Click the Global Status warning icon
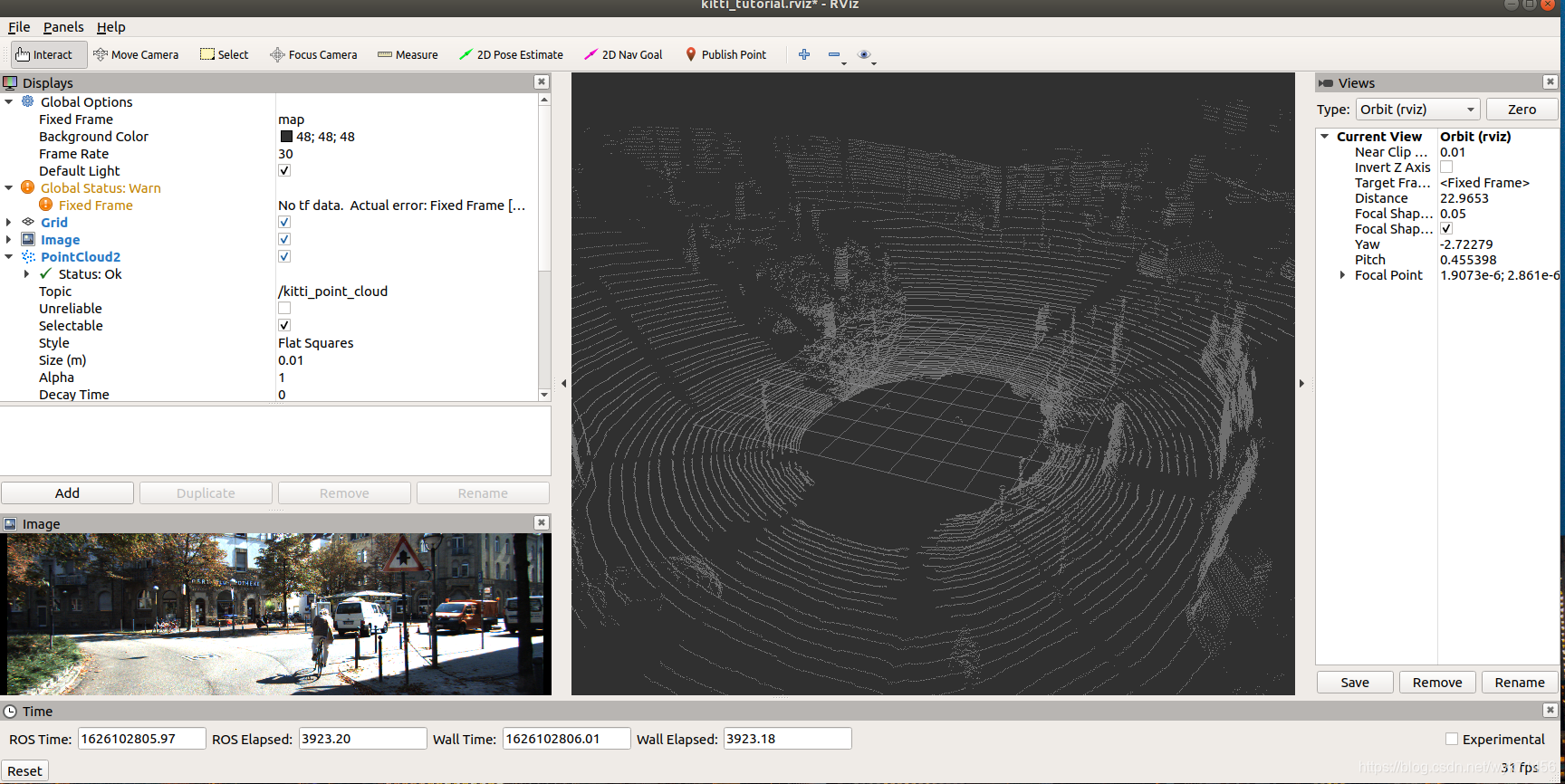 (28, 187)
